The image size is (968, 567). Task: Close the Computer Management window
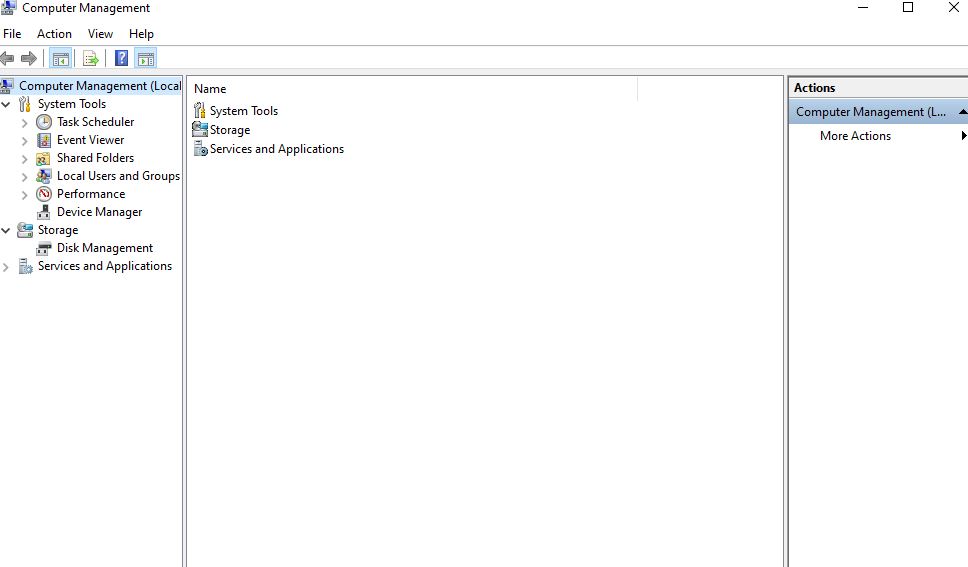(953, 7)
